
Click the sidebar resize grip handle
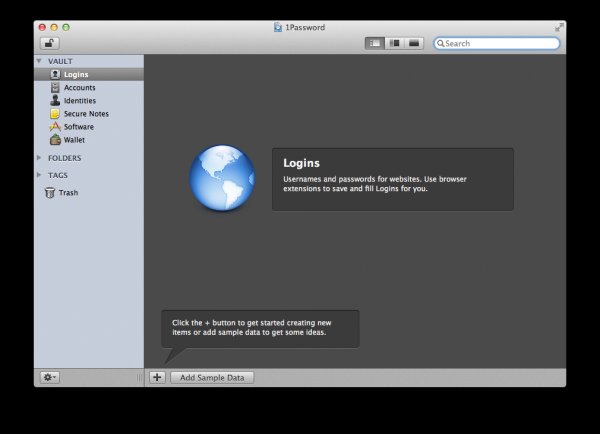click(x=139, y=377)
